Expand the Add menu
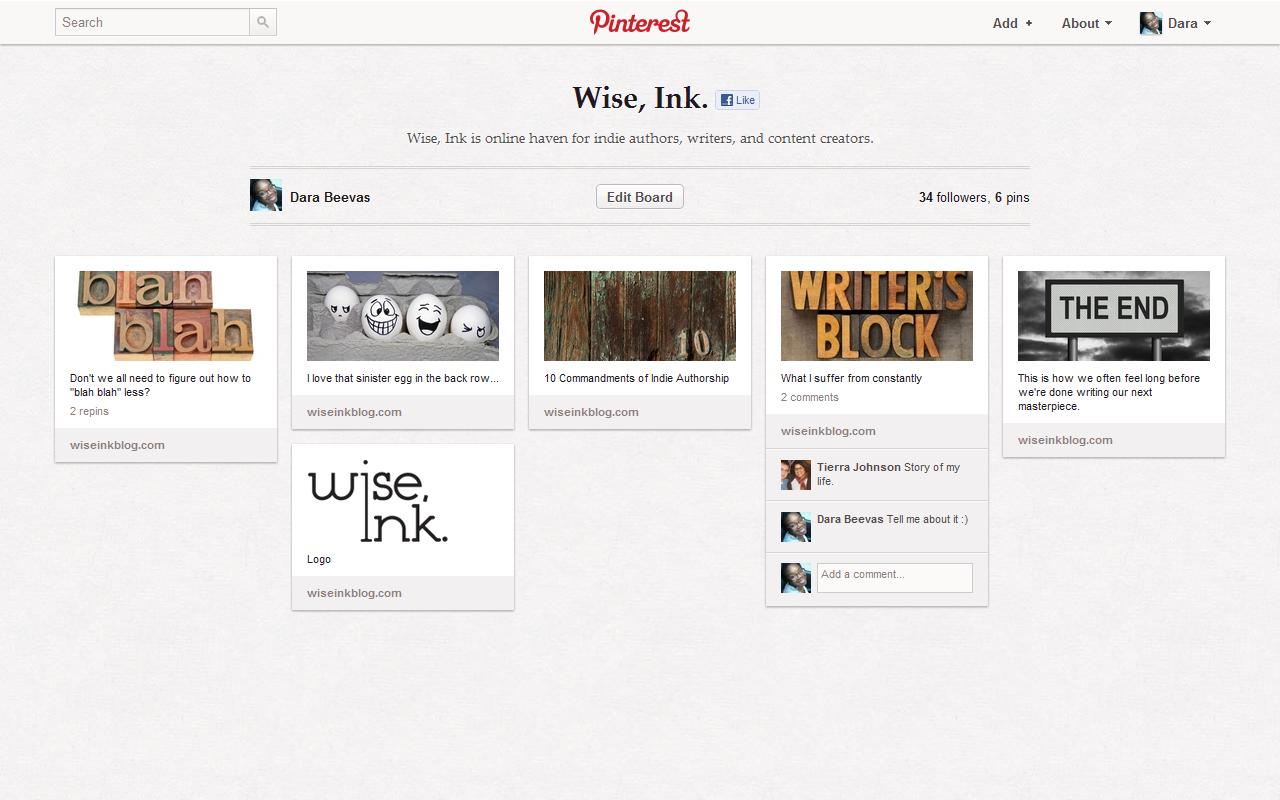The width and height of the screenshot is (1280, 800). point(1012,23)
